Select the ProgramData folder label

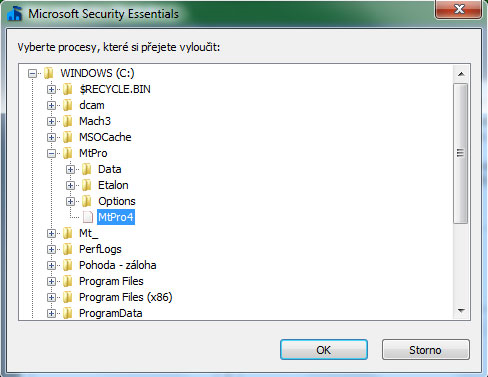point(111,313)
